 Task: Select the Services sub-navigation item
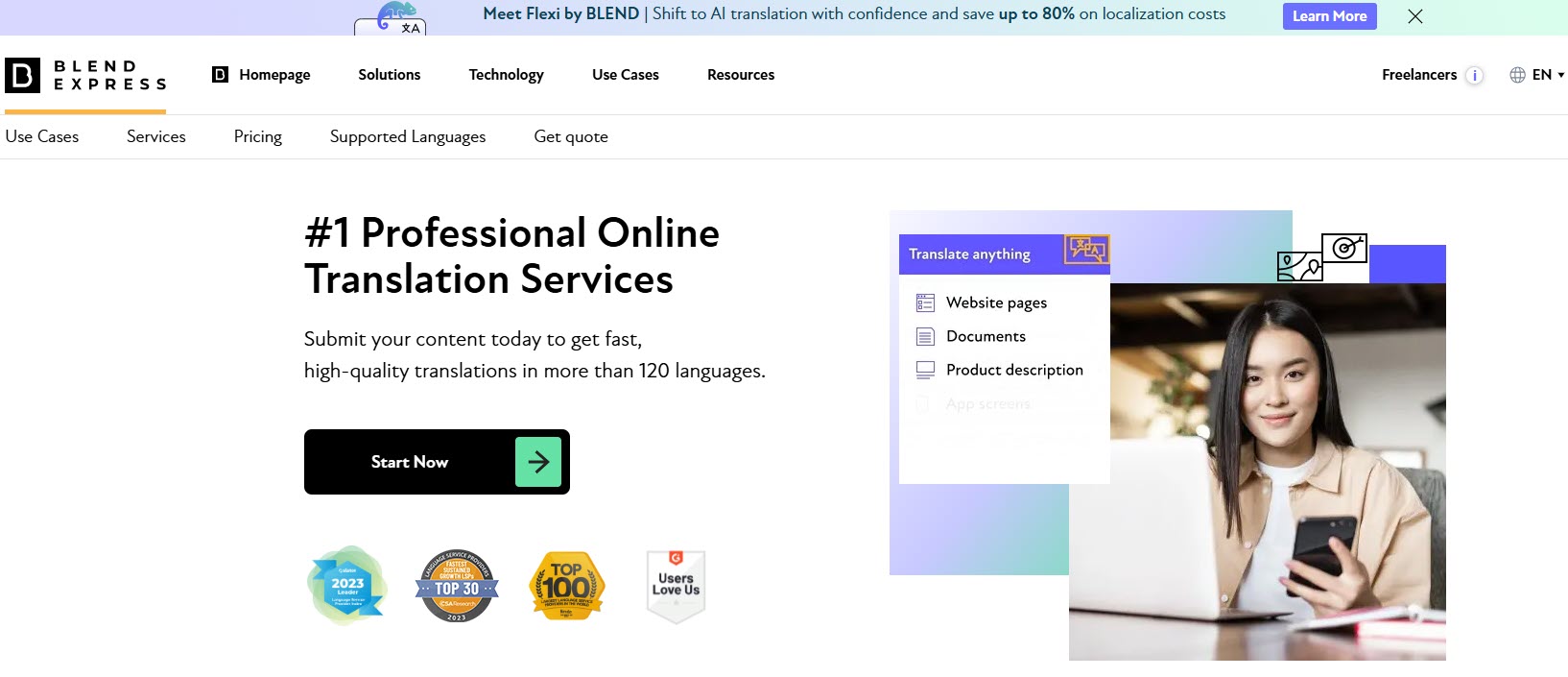(156, 136)
